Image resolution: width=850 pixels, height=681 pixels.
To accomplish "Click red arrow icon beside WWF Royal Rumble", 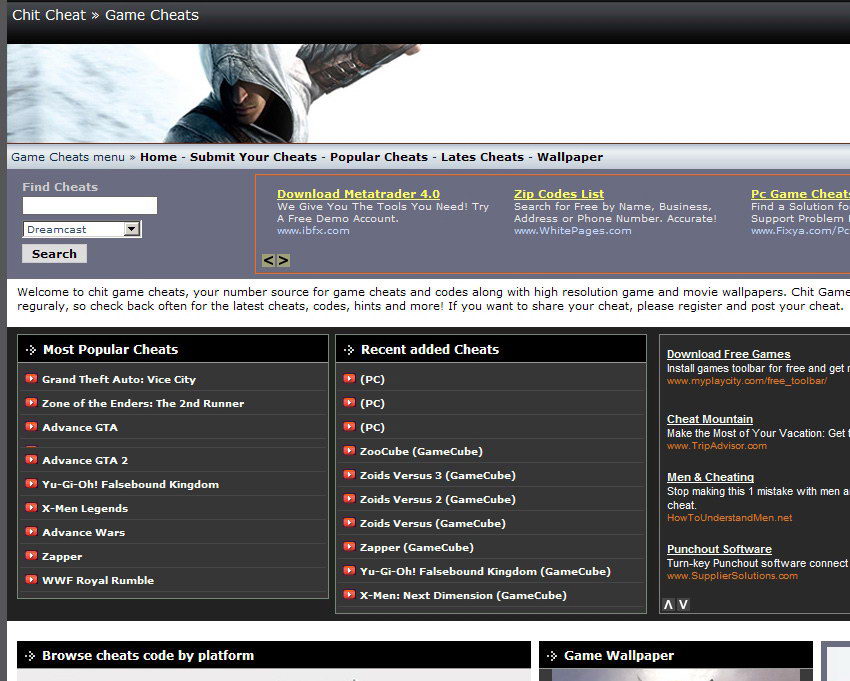I will 31,579.
